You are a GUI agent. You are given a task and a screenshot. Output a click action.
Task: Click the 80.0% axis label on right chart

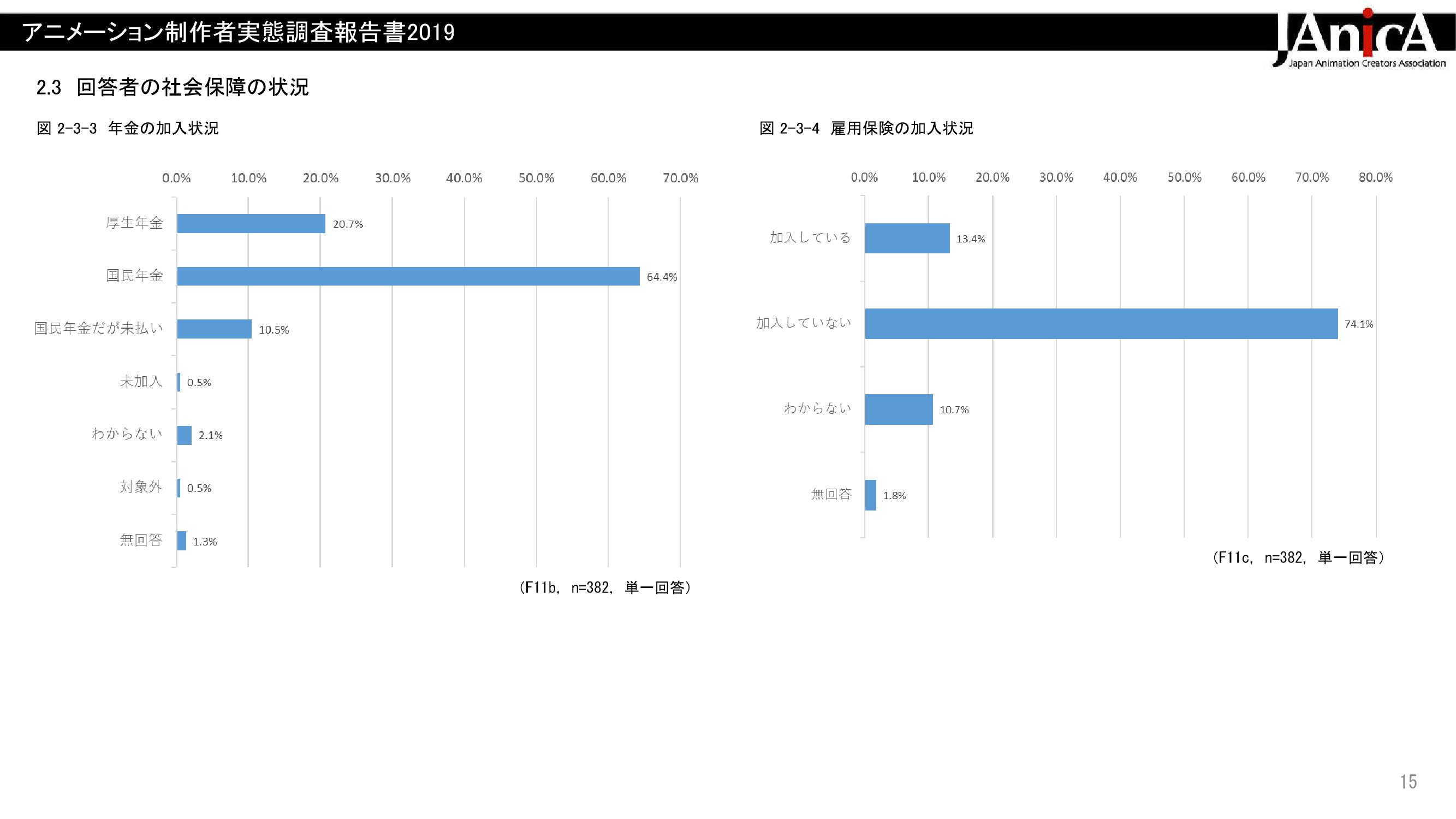(1376, 177)
